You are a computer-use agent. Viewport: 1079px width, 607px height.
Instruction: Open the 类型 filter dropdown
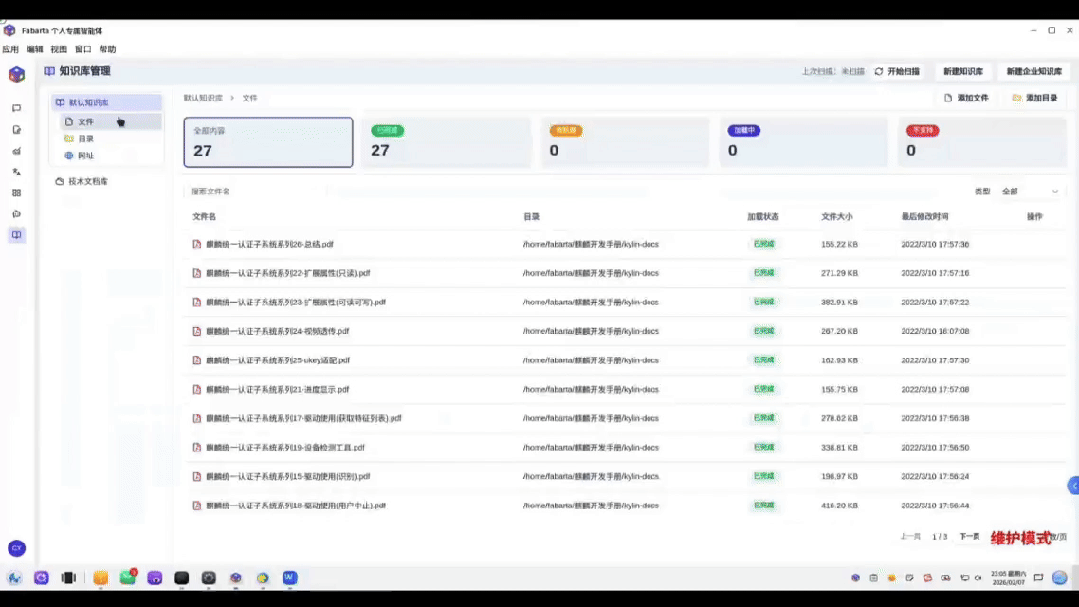pyautogui.click(x=1030, y=191)
